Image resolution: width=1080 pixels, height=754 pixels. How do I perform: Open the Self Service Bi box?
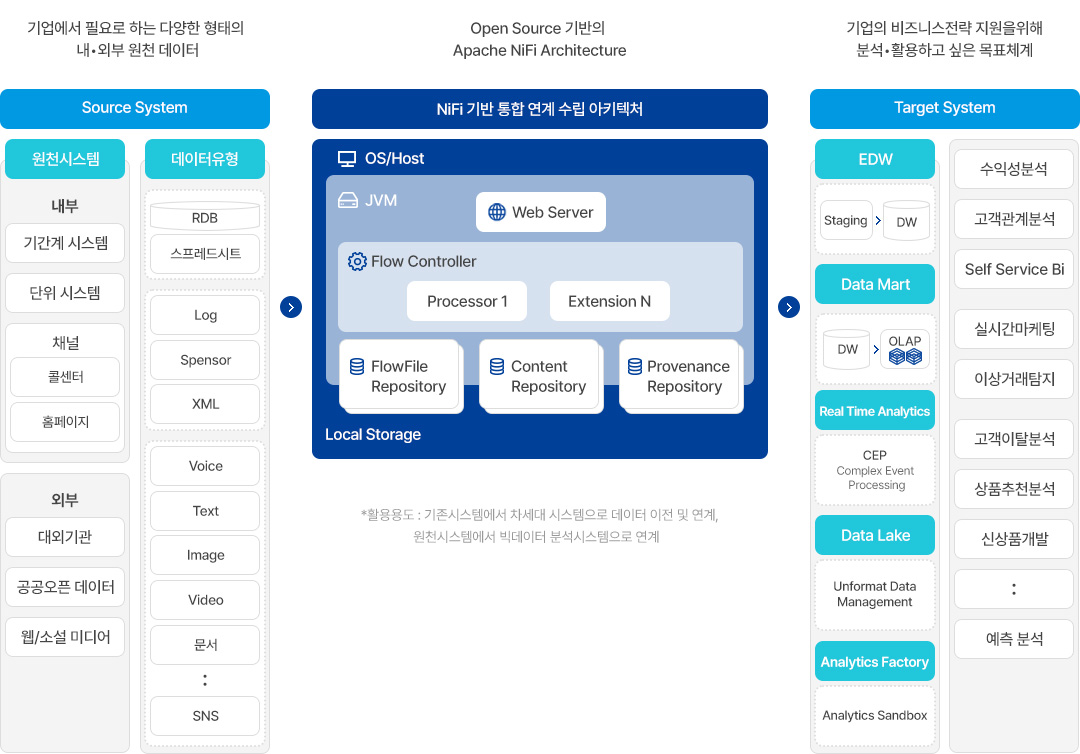pos(1014,269)
